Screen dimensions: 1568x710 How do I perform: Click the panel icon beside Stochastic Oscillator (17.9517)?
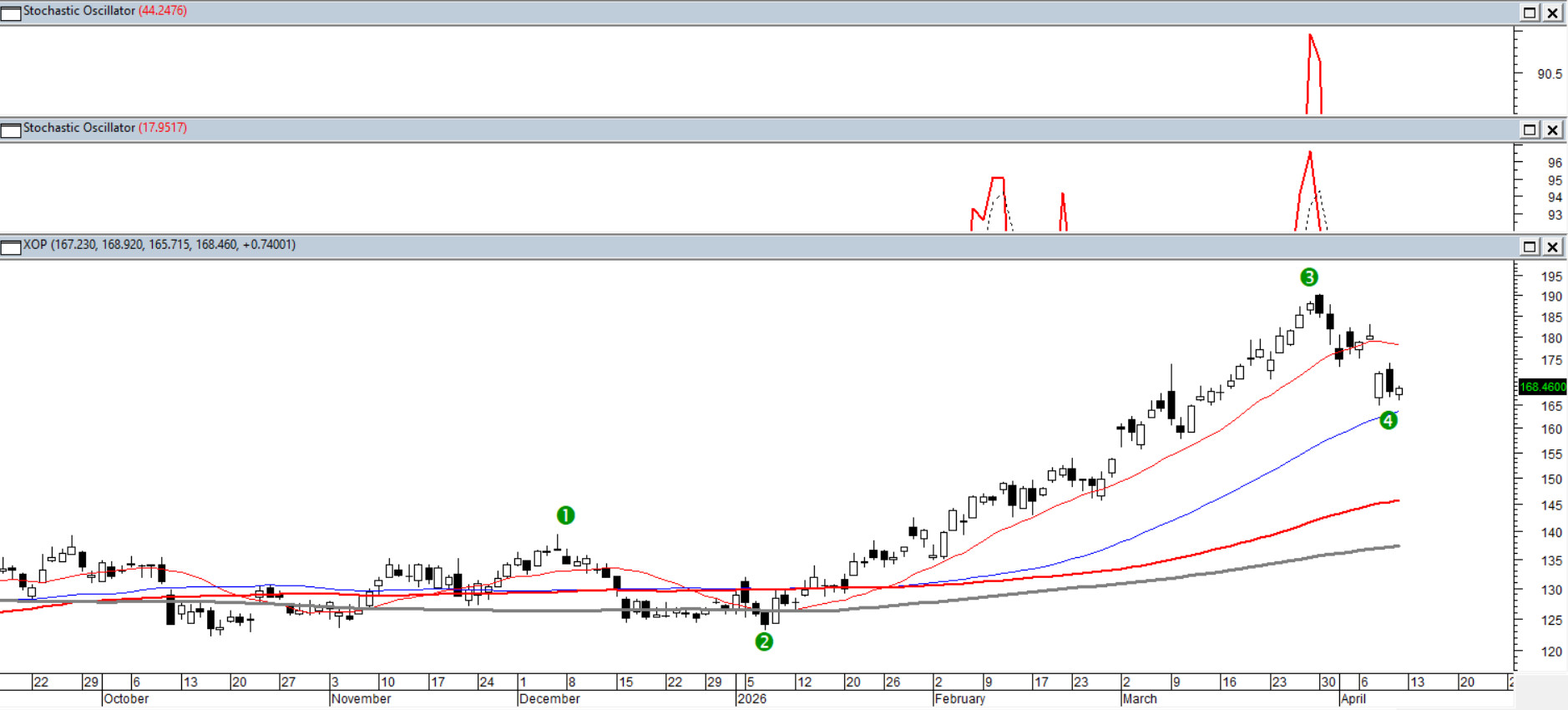click(11, 129)
